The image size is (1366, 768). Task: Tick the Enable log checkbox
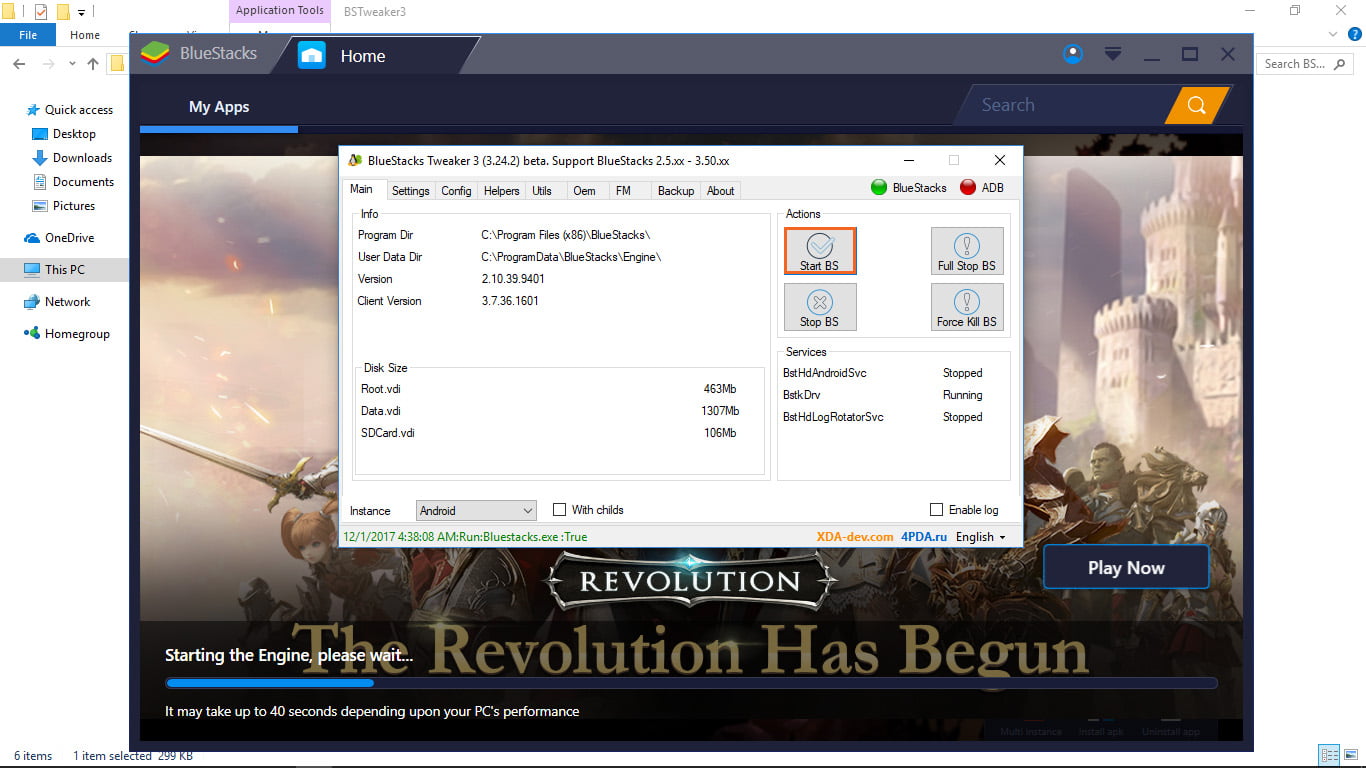[937, 510]
